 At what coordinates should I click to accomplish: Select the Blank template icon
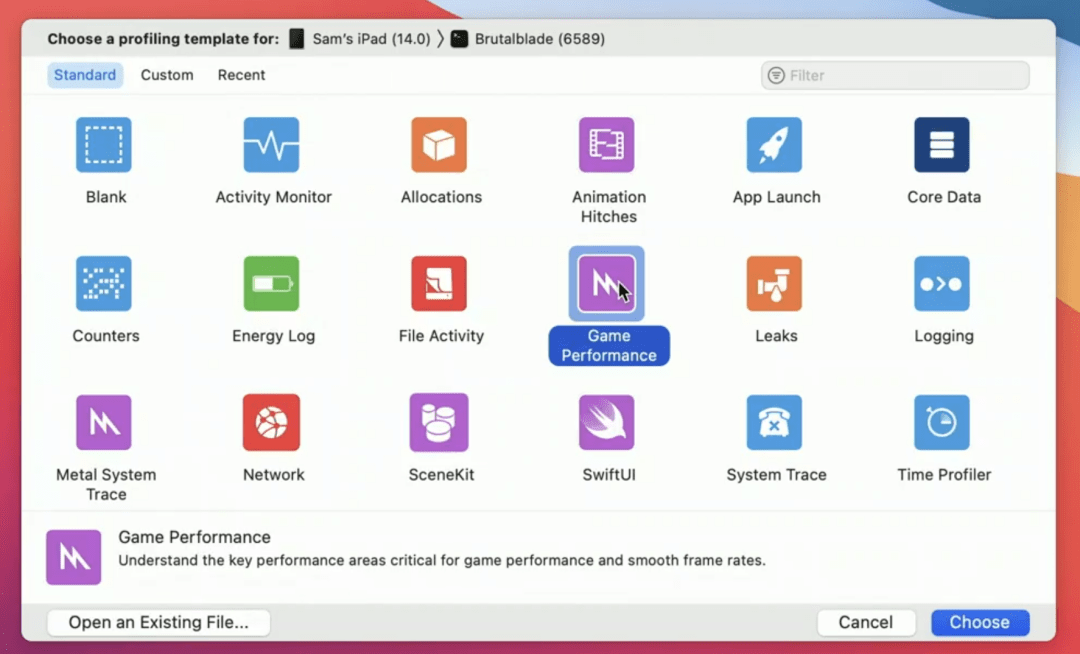tap(103, 145)
